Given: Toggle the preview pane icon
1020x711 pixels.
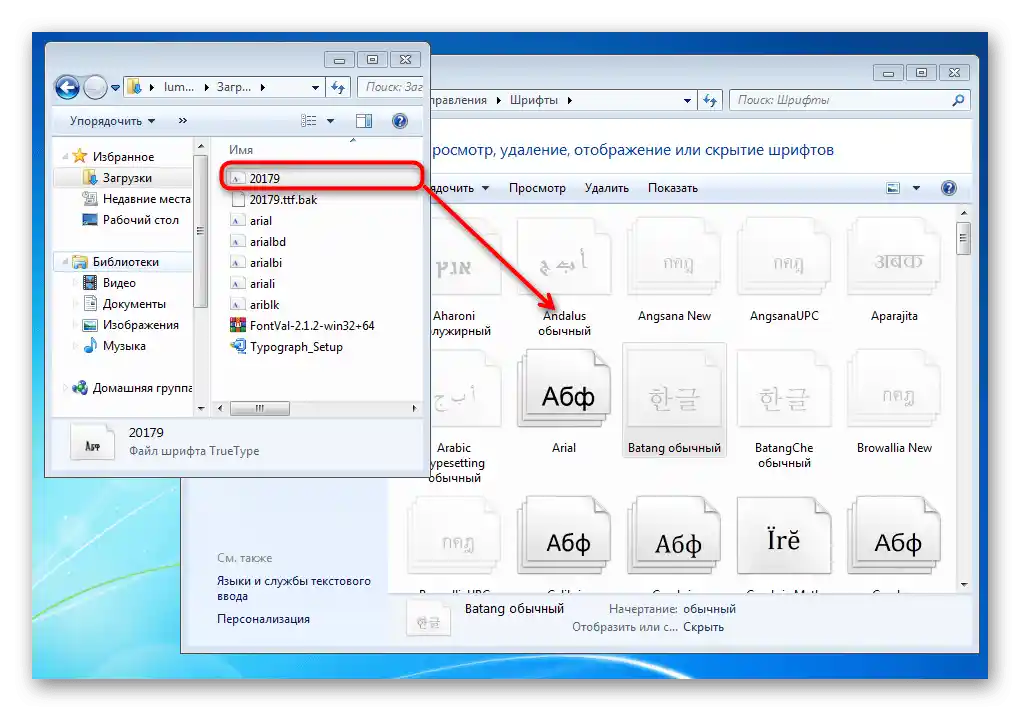Looking at the screenshot, I should coord(364,121).
